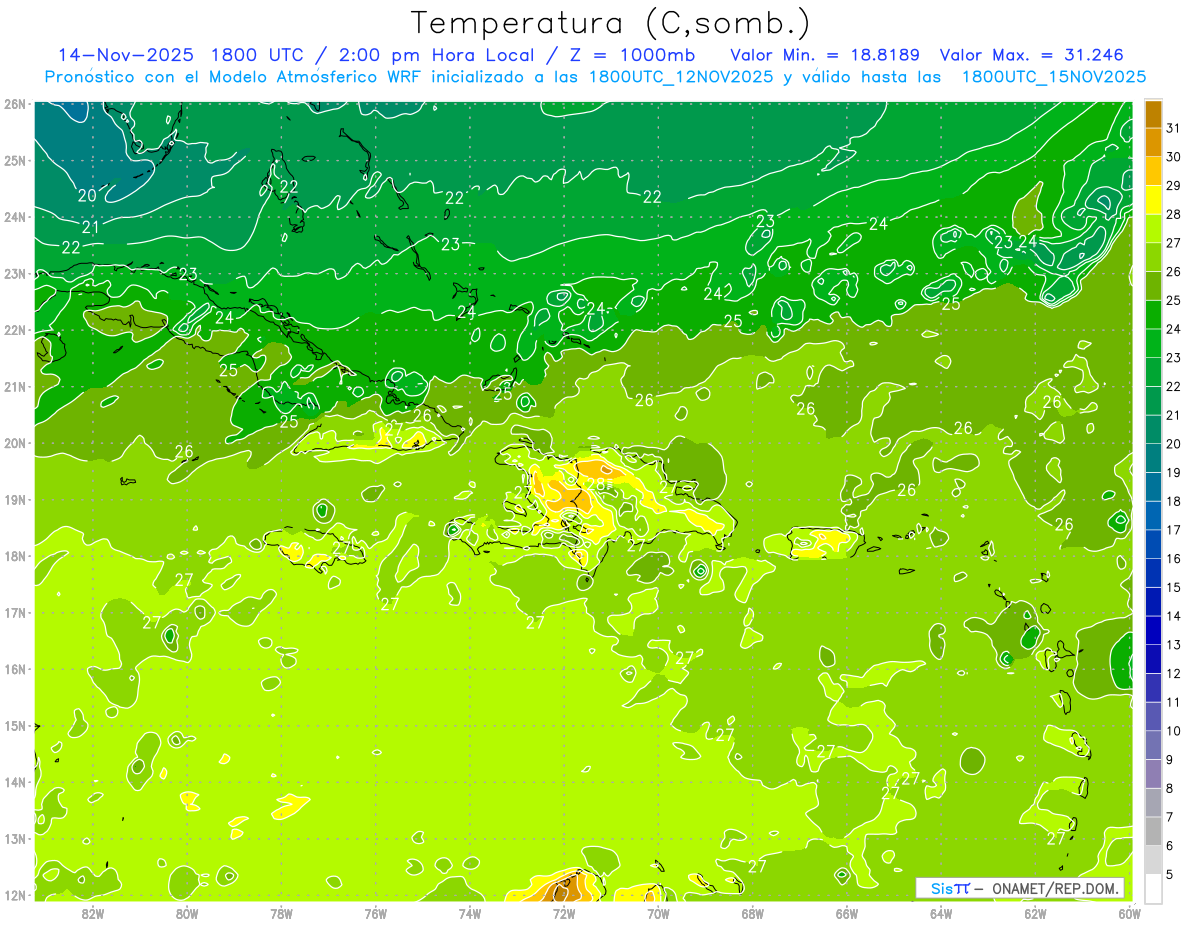This screenshot has height=927, width=1200.
Task: Click the map's white contour label 21
Action: [91, 228]
